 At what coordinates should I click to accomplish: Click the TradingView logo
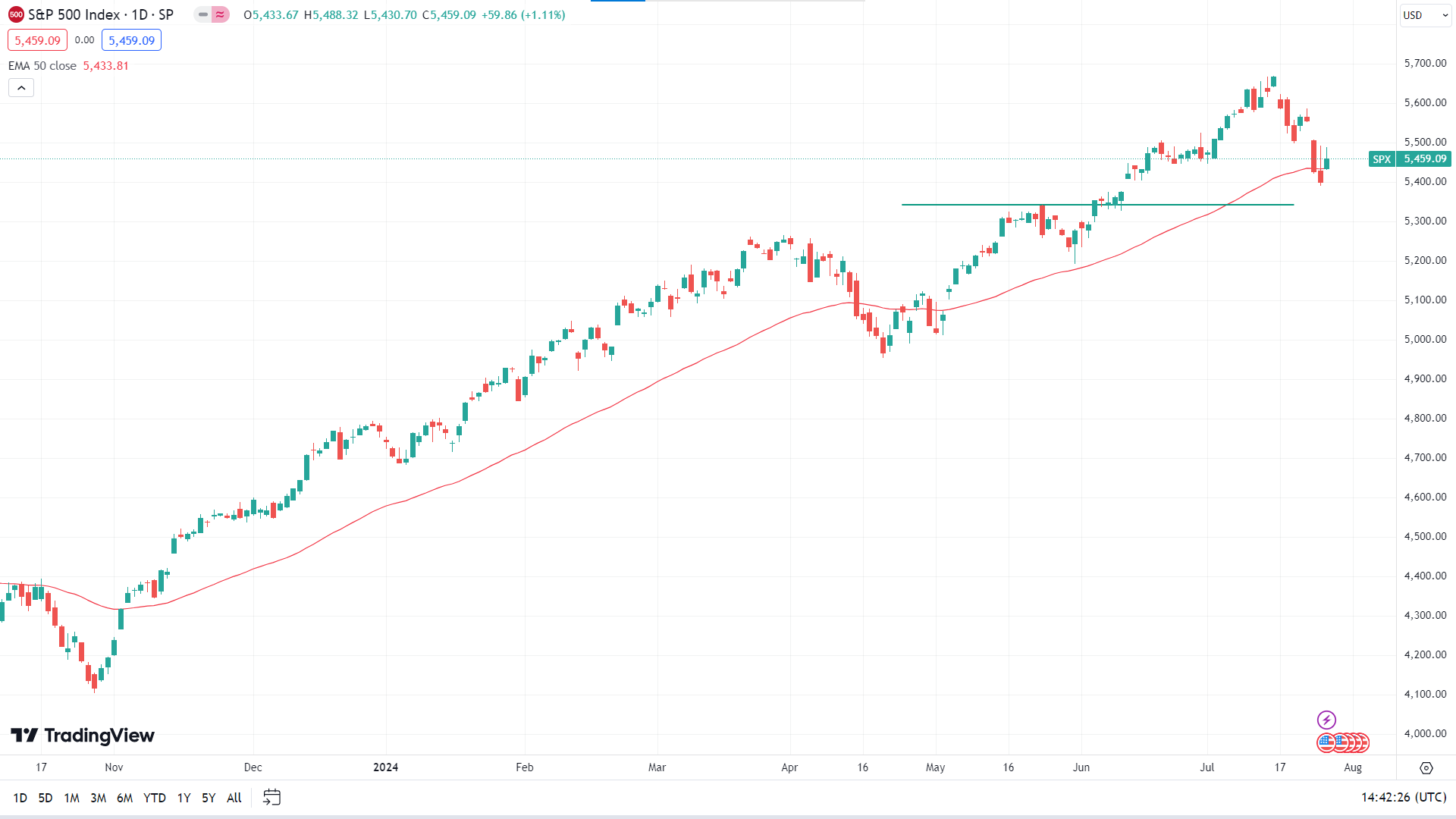point(82,736)
